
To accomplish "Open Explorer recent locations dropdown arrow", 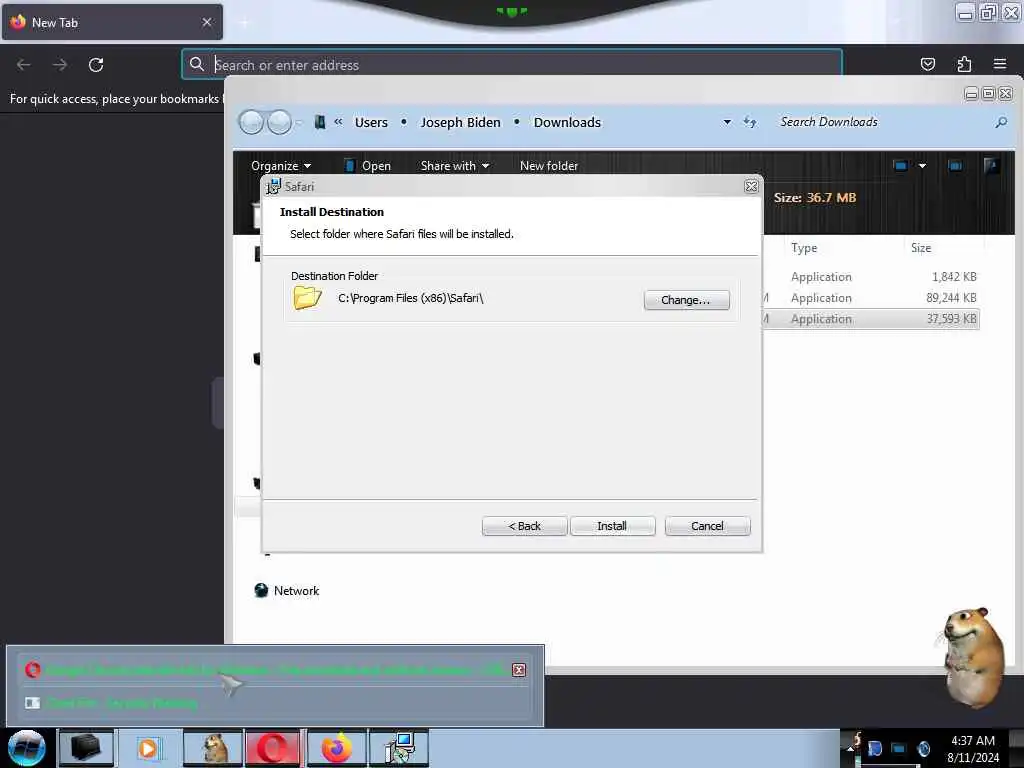I will click(x=298, y=122).
